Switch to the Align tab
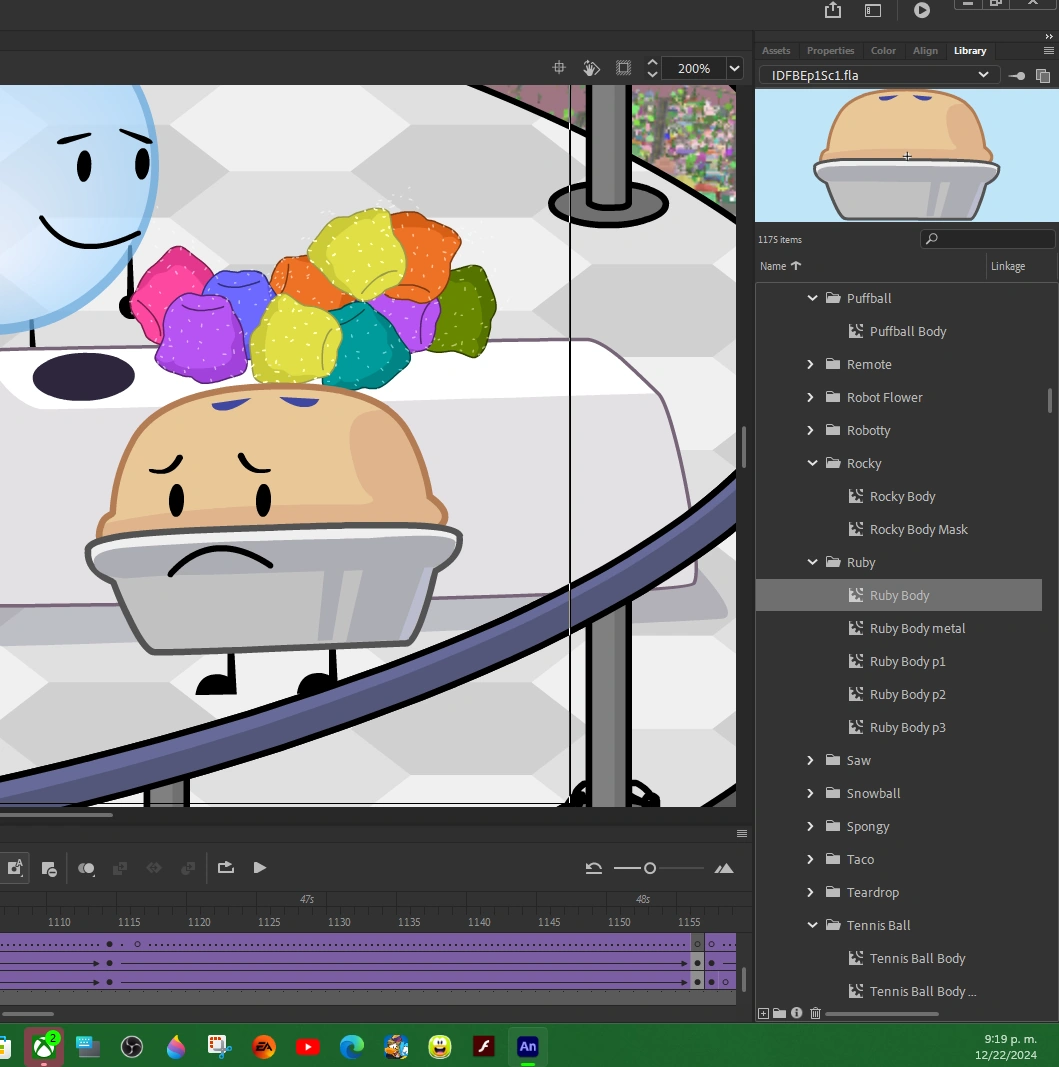 click(x=925, y=51)
